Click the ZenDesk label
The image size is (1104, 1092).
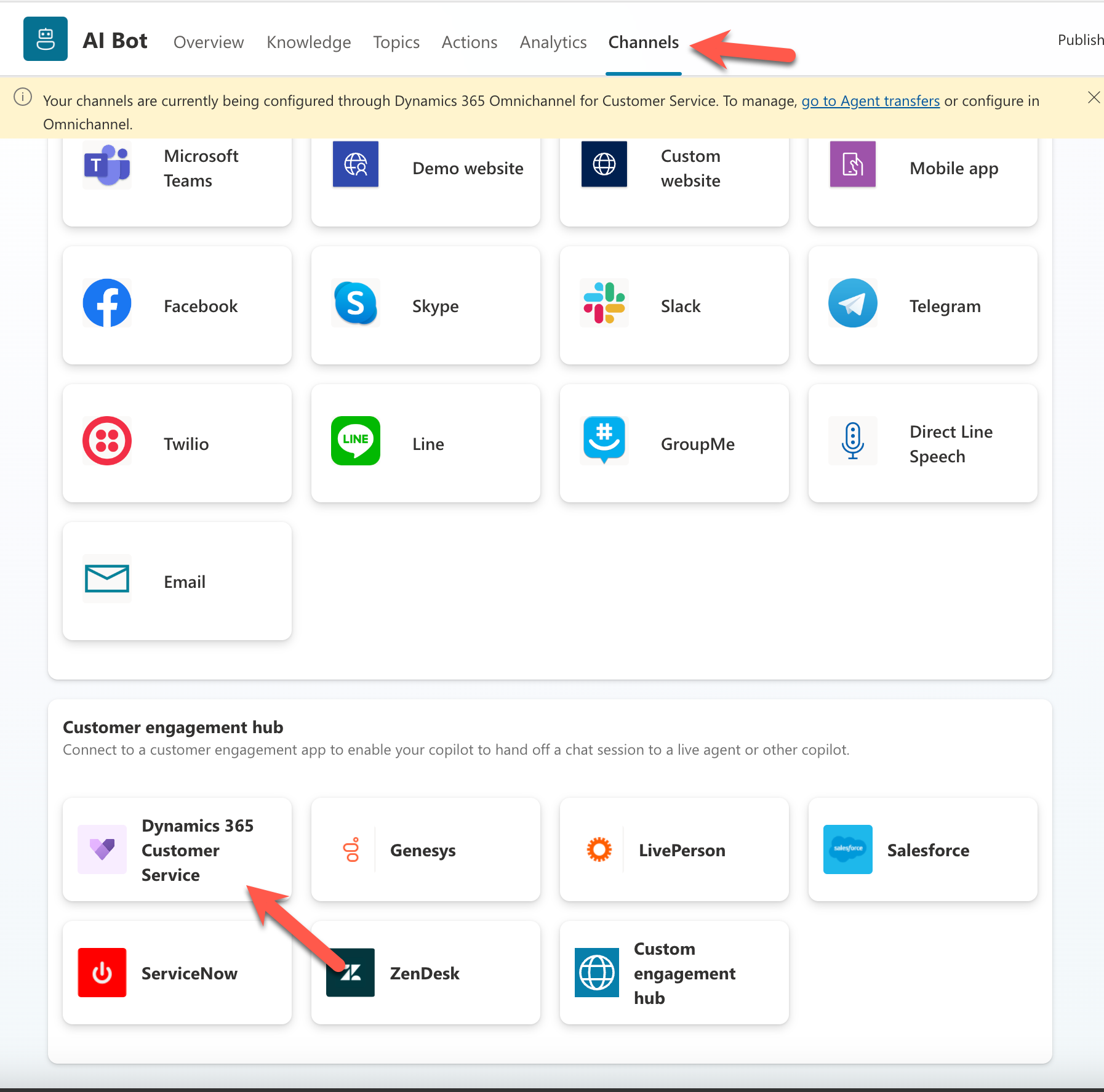tap(425, 973)
